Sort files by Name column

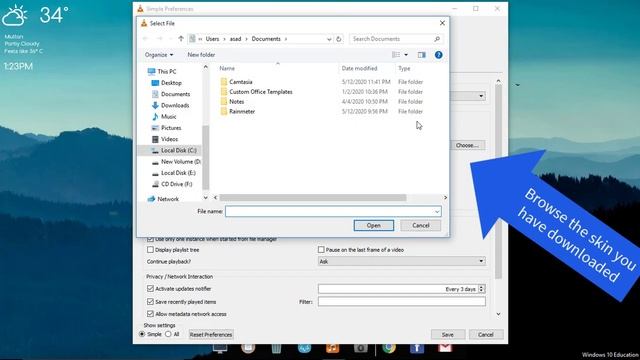tap(227, 69)
